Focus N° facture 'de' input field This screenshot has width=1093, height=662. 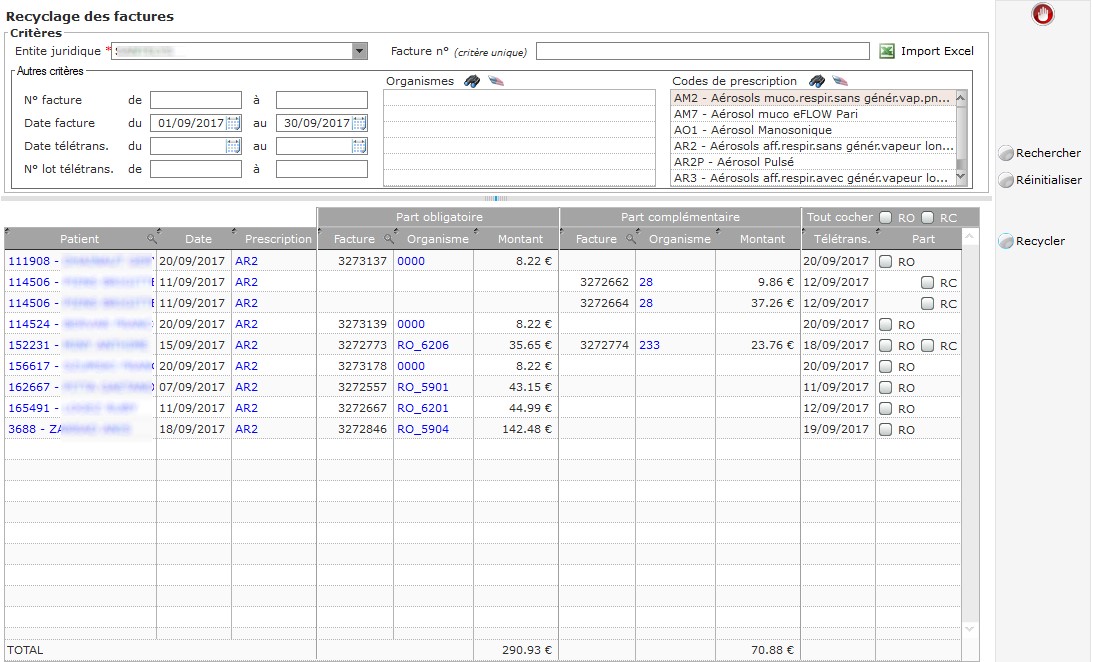tap(196, 100)
